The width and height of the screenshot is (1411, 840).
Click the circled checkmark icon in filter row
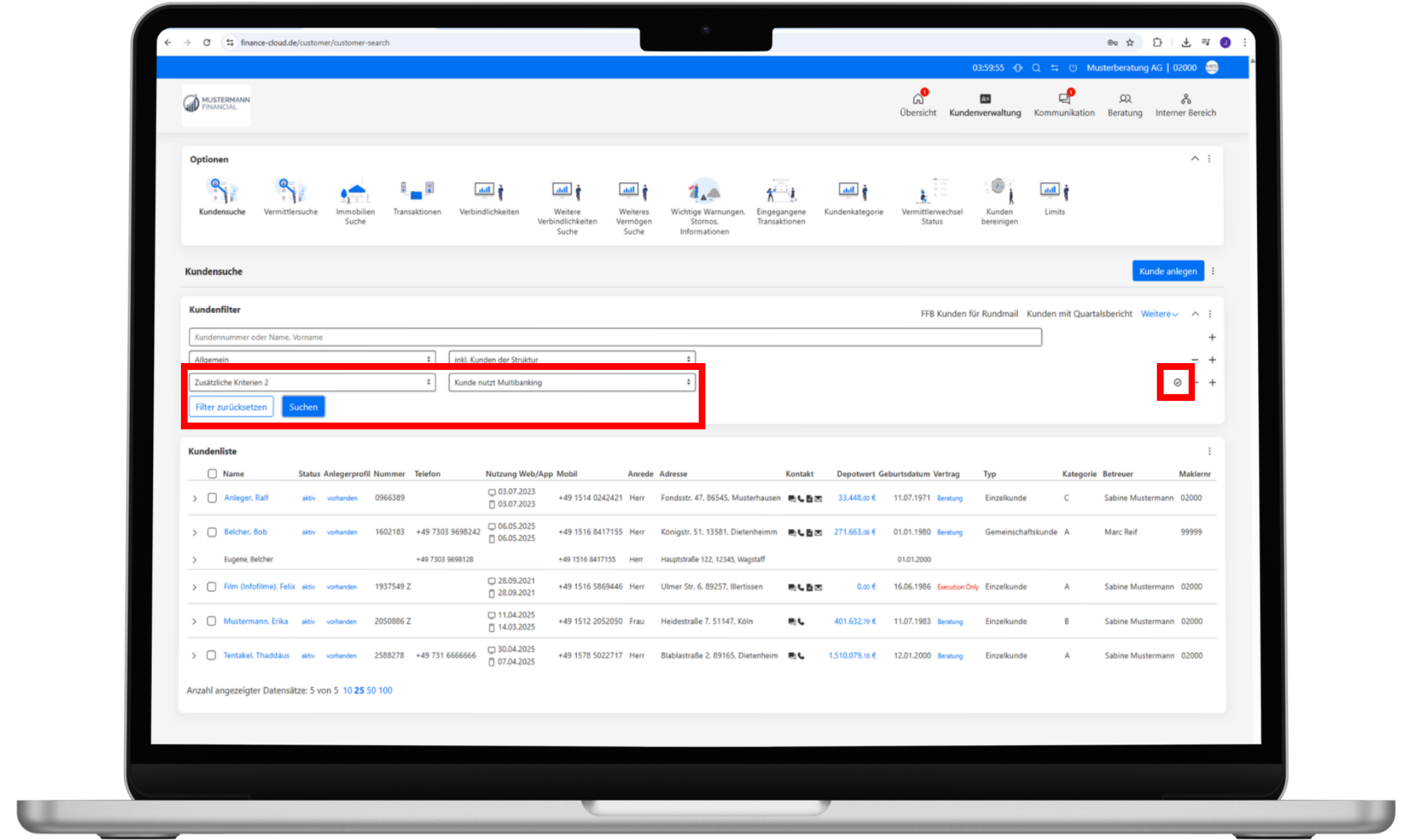pyautogui.click(x=1177, y=383)
